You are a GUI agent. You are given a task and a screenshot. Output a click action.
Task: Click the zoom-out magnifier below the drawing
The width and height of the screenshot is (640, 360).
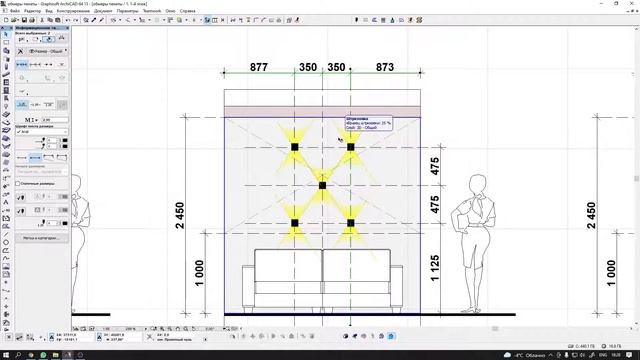tap(170, 329)
